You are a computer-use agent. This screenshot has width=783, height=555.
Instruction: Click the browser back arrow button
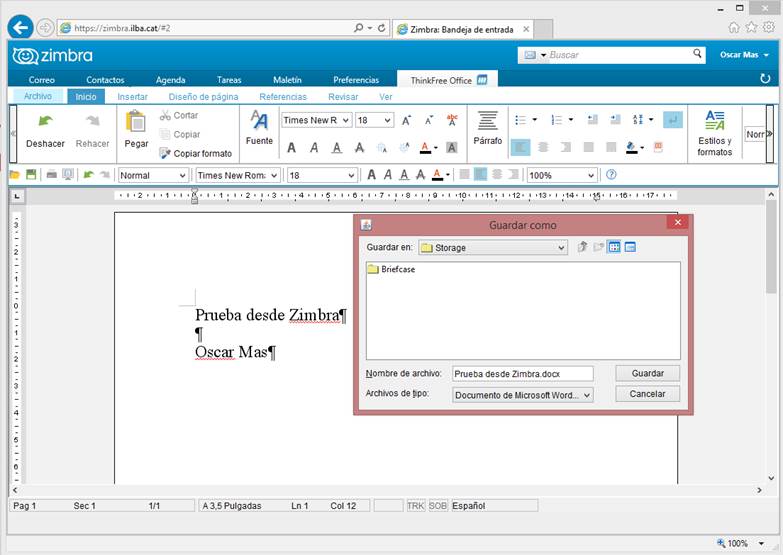(x=20, y=27)
